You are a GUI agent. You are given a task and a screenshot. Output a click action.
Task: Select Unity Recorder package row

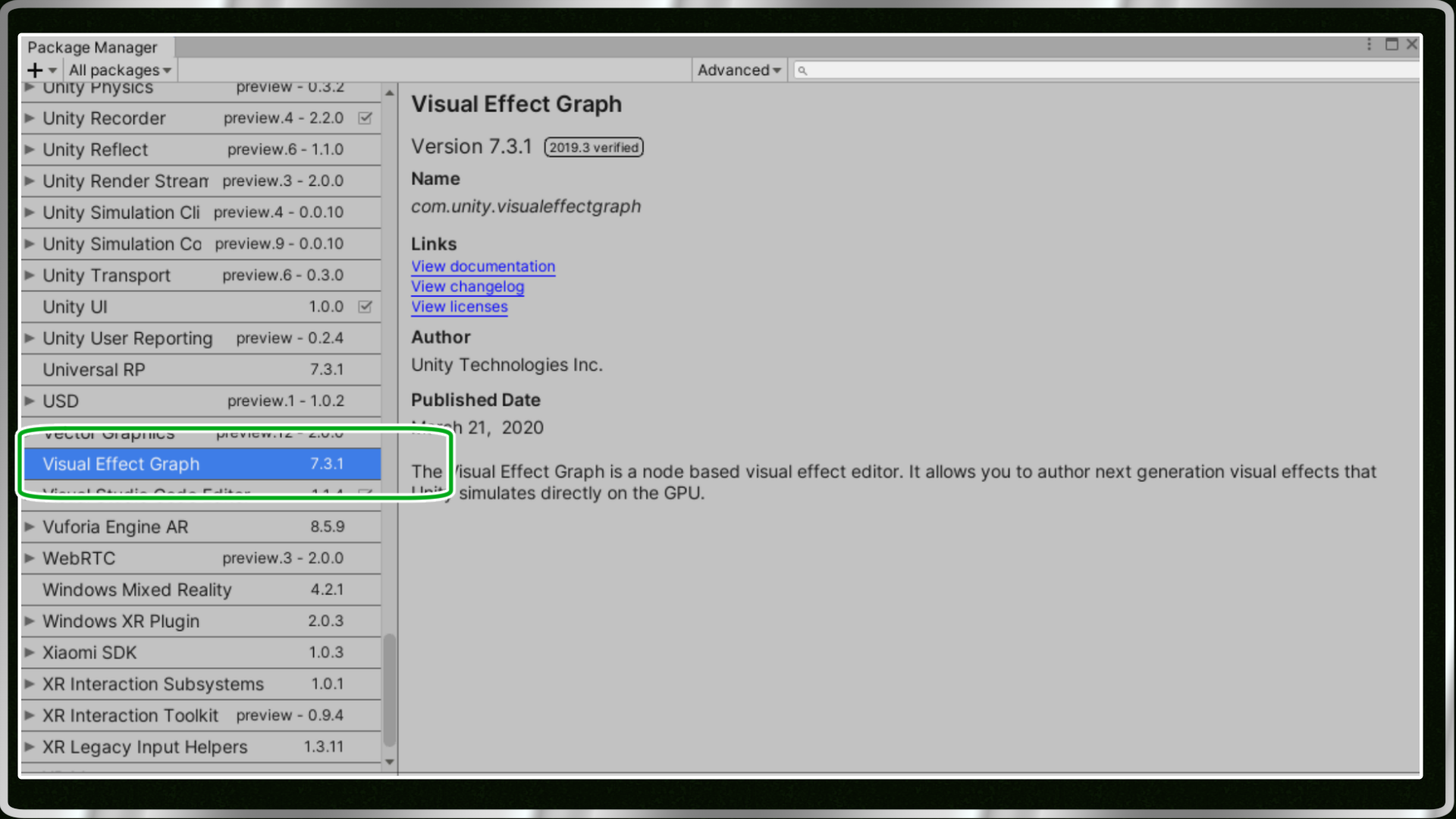tap(201, 118)
